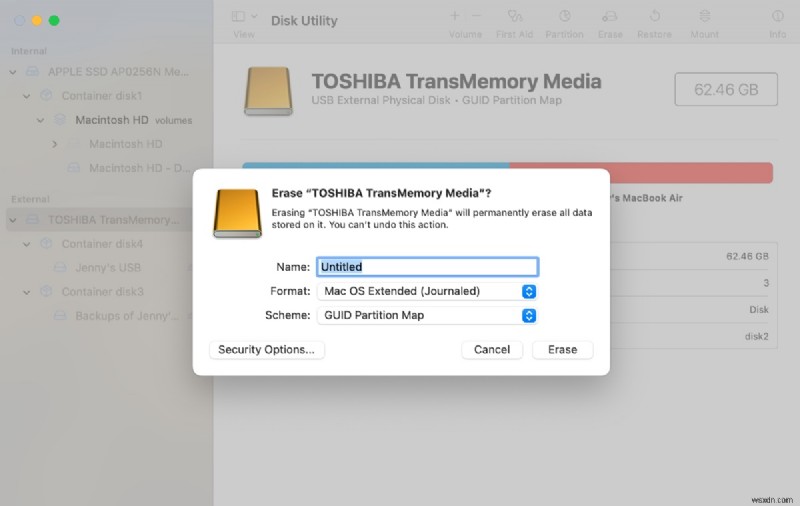Click the Erase button in dialog
The width and height of the screenshot is (800, 506).
(x=562, y=349)
